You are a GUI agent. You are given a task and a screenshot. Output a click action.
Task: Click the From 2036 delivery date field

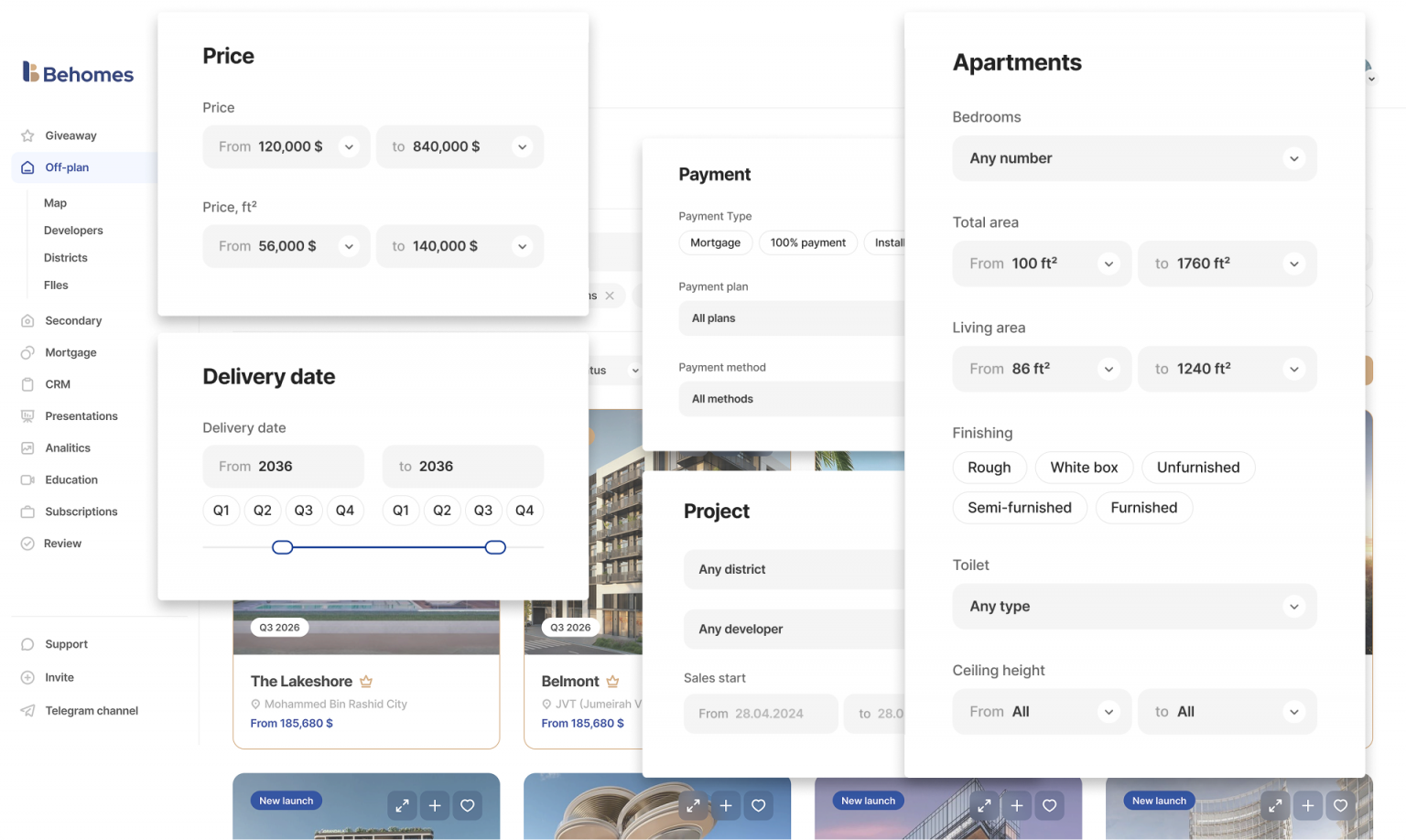(283, 467)
